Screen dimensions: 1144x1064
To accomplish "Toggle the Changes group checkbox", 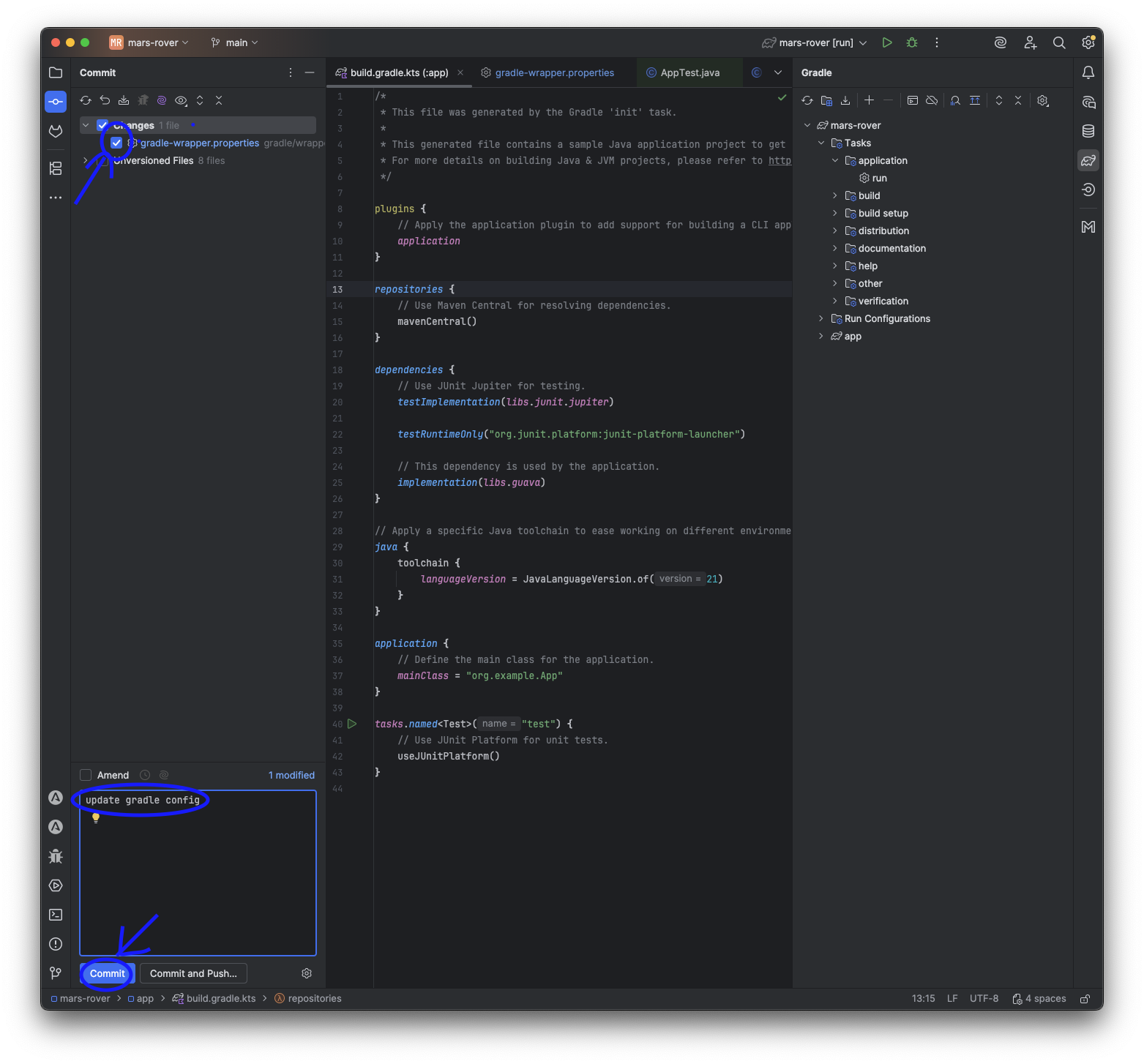I will (x=102, y=125).
